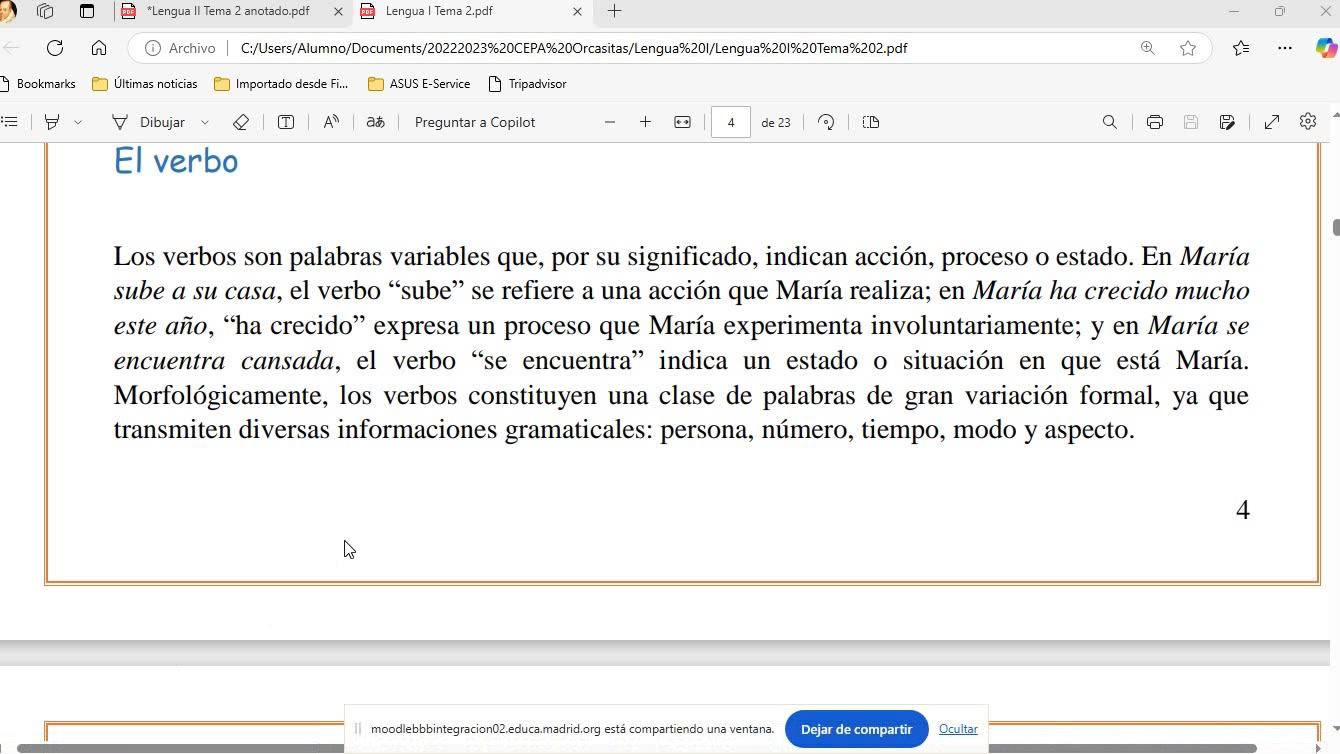This screenshot has height=754, width=1340.
Task: Search within the PDF document
Action: 1110,122
